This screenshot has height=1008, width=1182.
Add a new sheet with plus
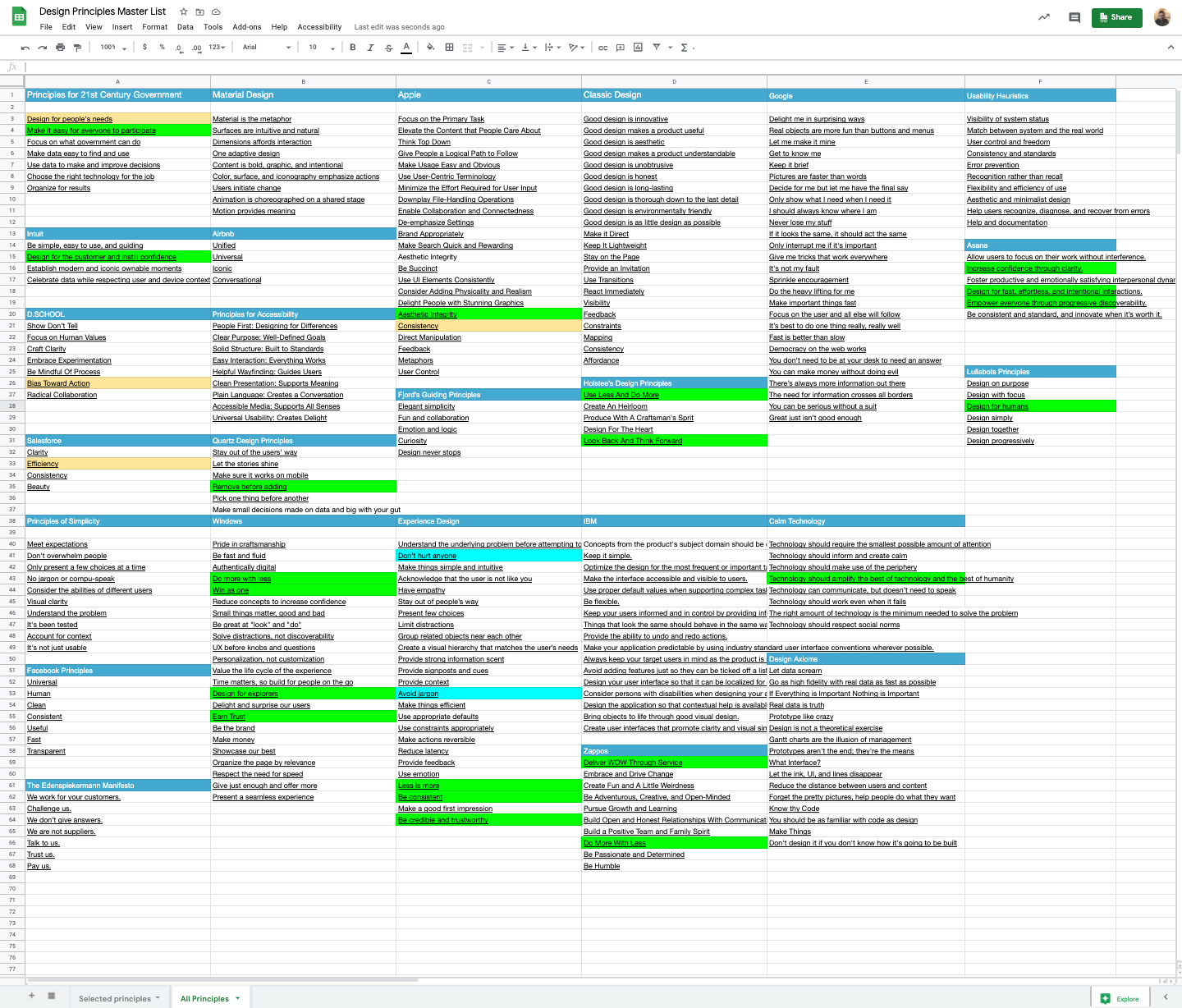[32, 996]
